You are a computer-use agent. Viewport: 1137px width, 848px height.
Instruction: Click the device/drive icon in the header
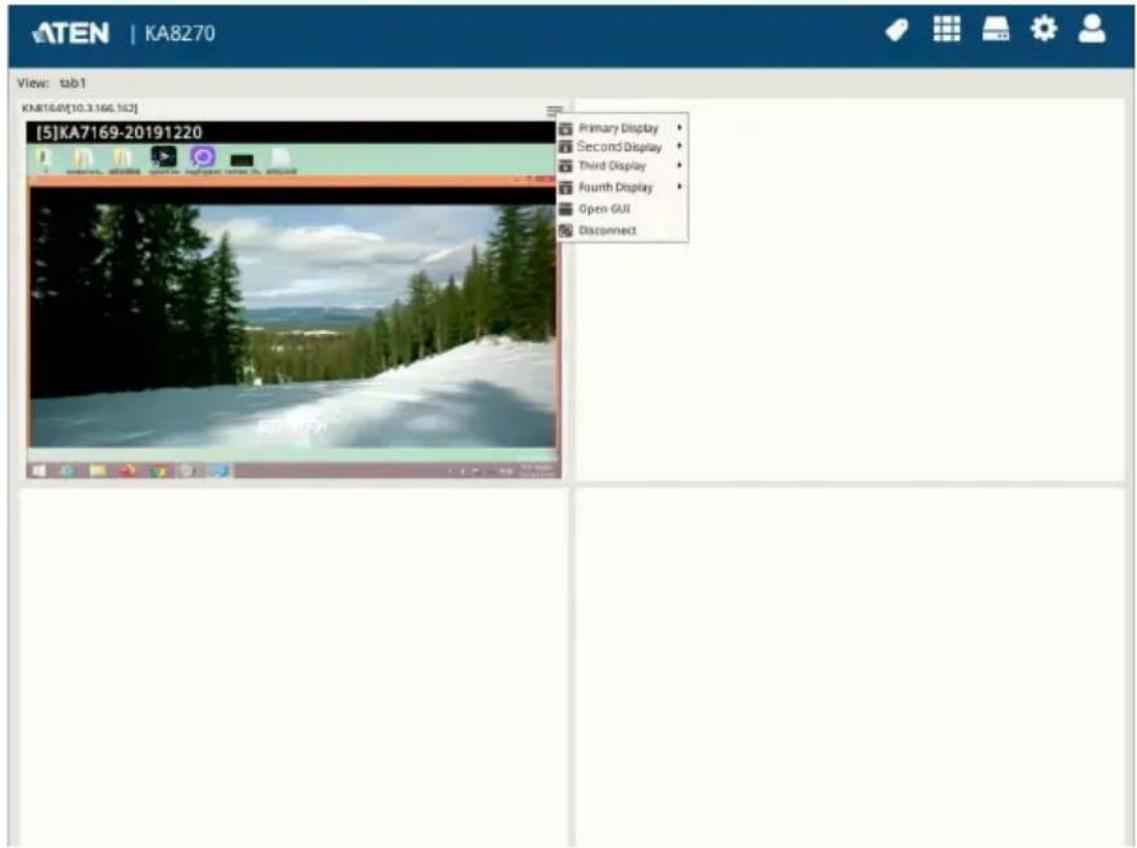(996, 30)
